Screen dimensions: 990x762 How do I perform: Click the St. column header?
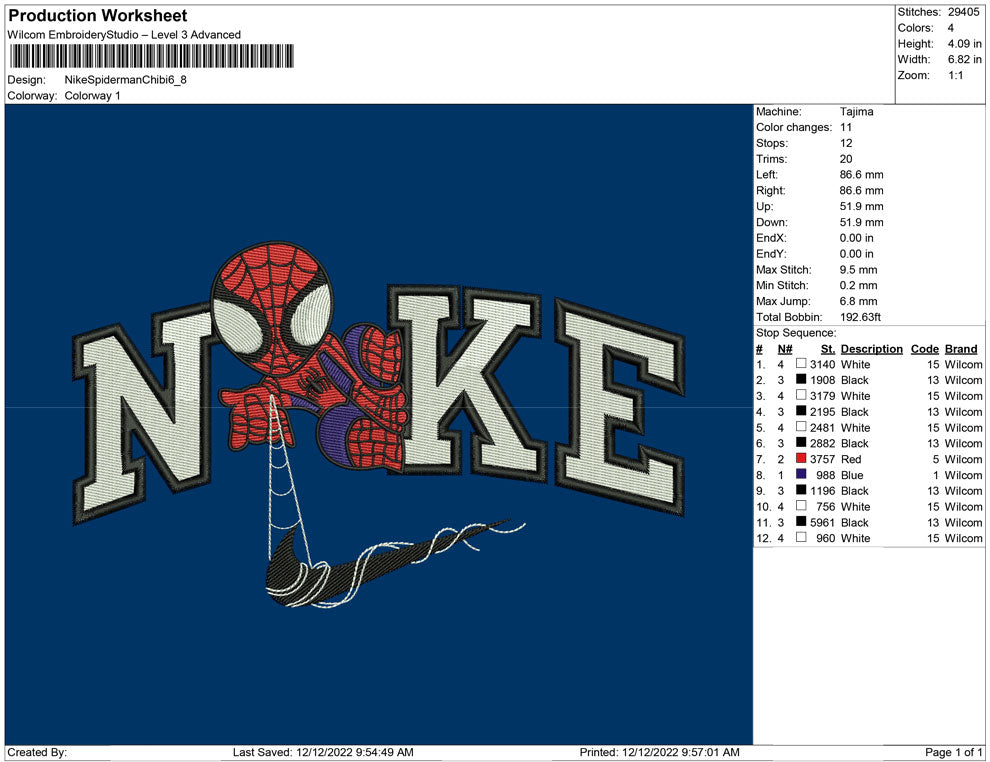[x=828, y=349]
